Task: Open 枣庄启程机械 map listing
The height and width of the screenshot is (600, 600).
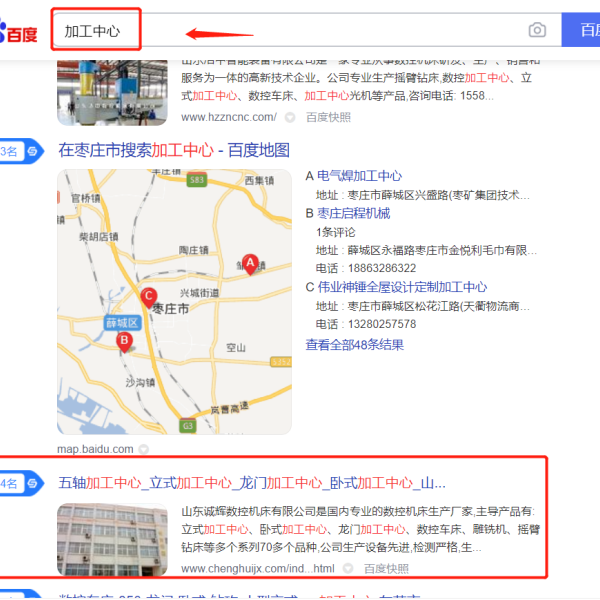Action: (354, 213)
